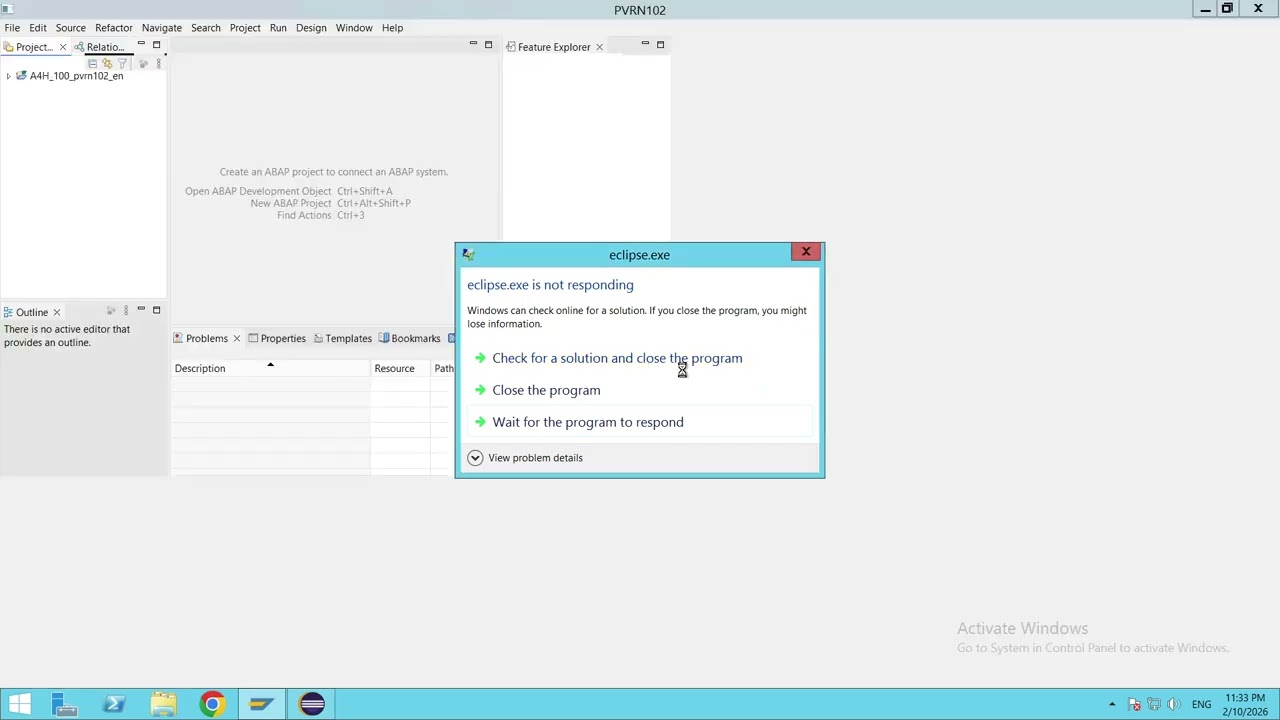Open the Search menu

tap(206, 28)
